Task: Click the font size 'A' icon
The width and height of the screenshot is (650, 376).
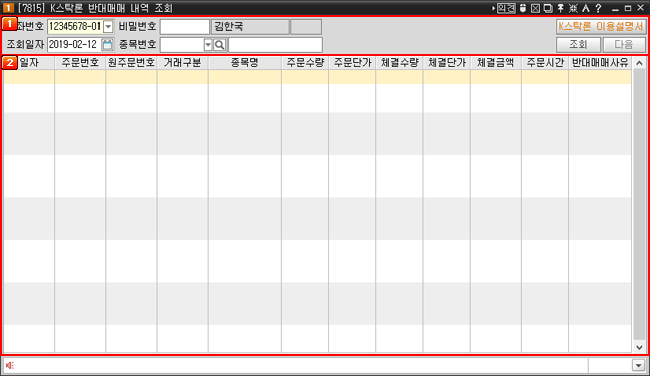Action: (585, 8)
